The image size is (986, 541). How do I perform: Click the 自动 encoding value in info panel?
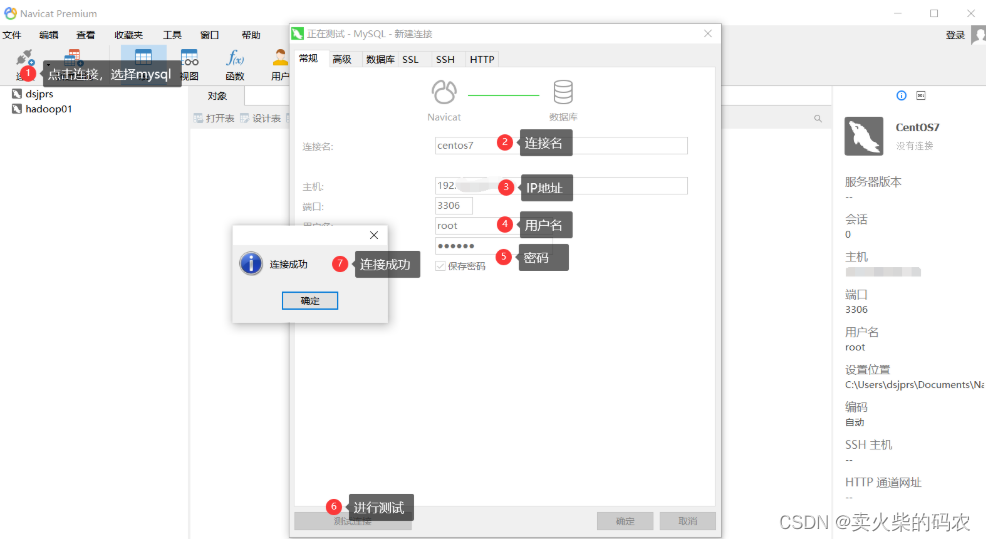(855, 422)
